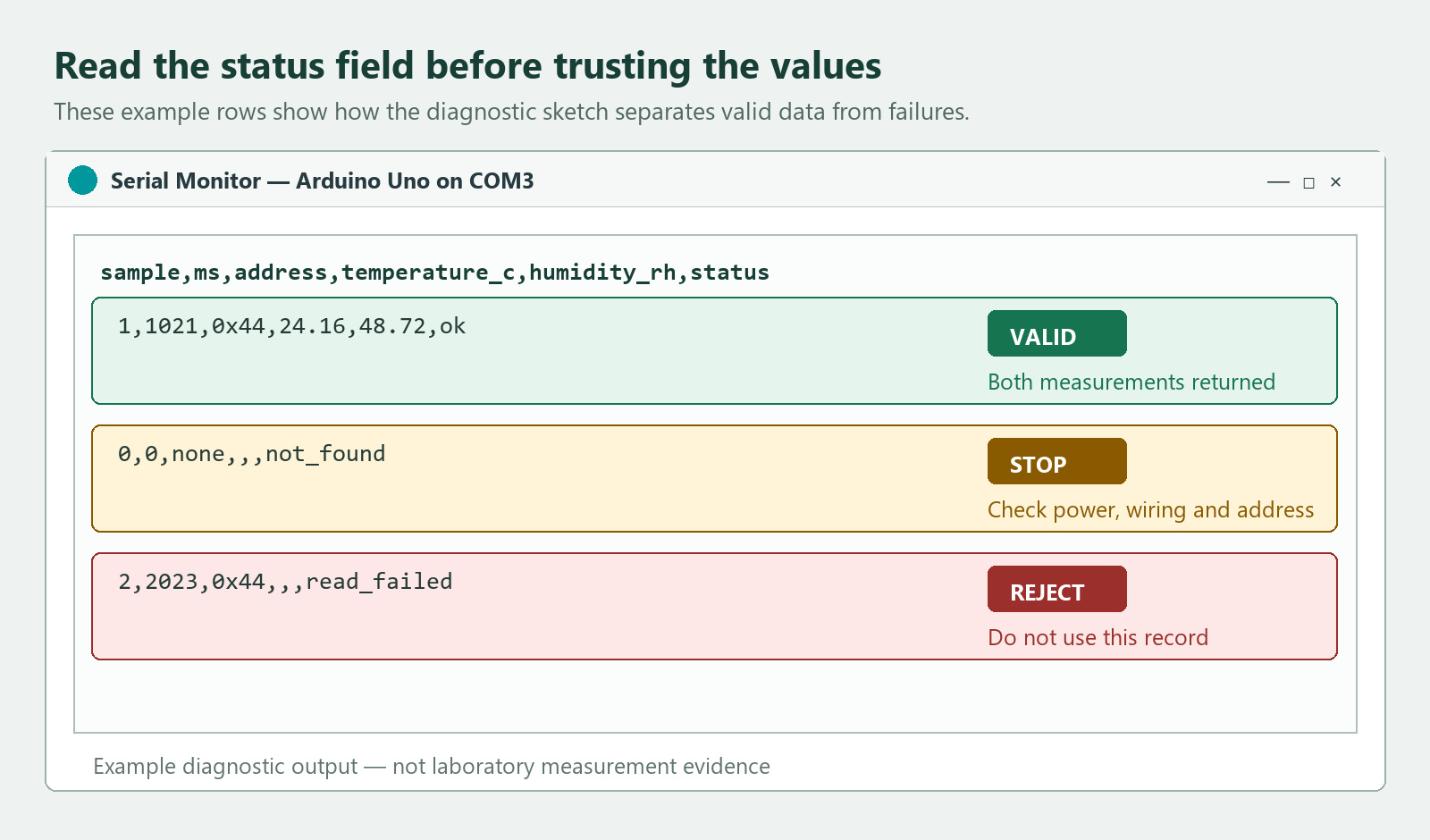Click the brown STOP badge
Viewport: 1430px width, 840px height.
click(1056, 461)
